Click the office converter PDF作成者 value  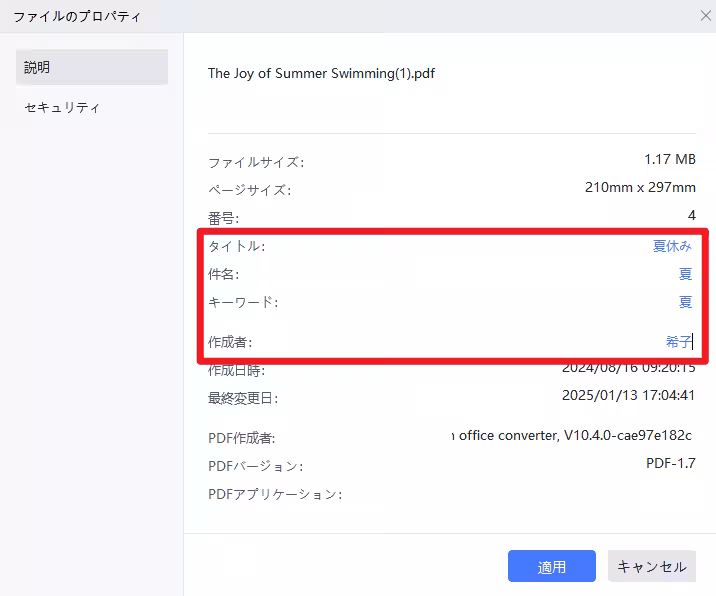pyautogui.click(x=571, y=436)
